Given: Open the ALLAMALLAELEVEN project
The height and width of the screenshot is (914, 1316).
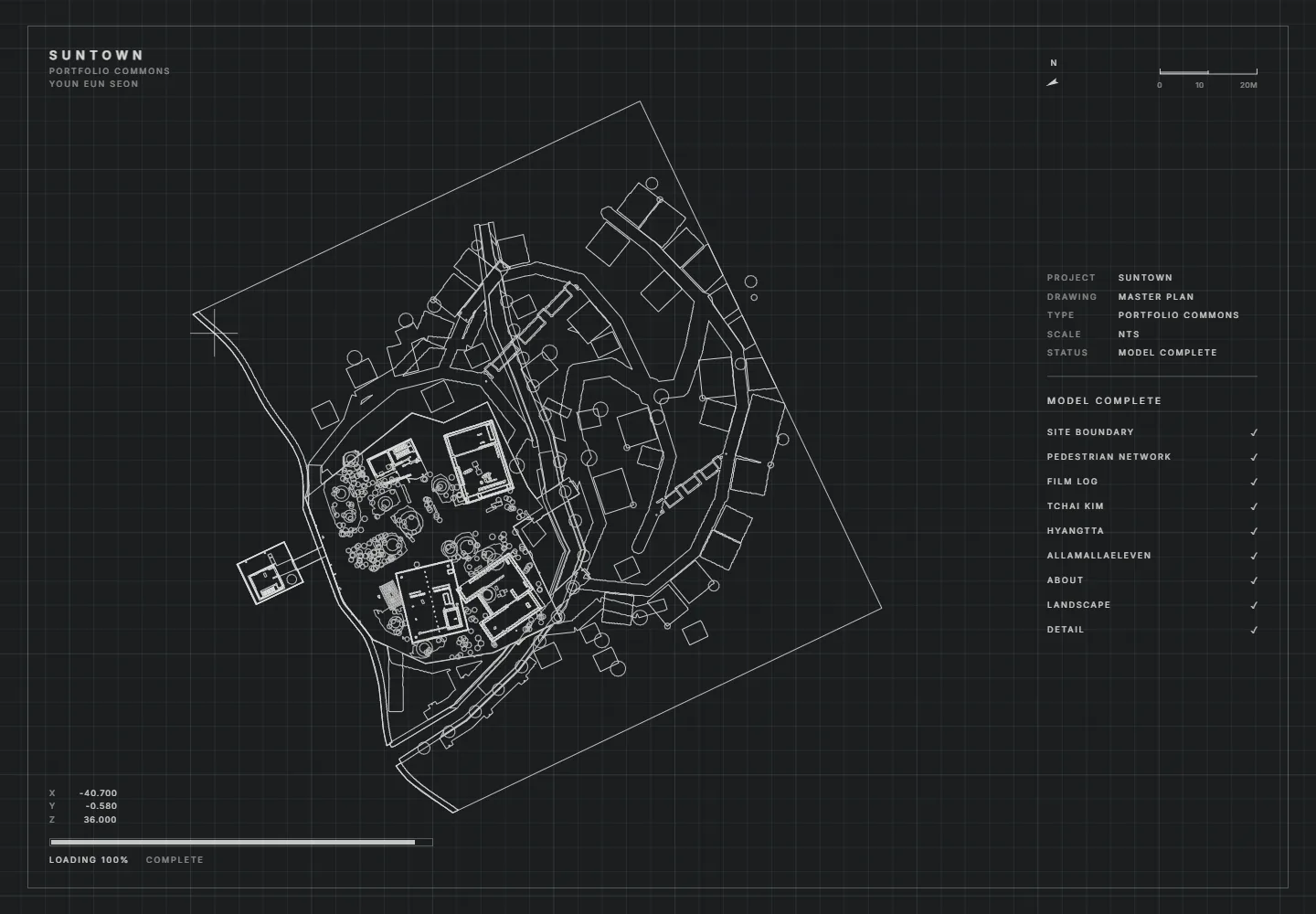Looking at the screenshot, I should pos(1099,556).
